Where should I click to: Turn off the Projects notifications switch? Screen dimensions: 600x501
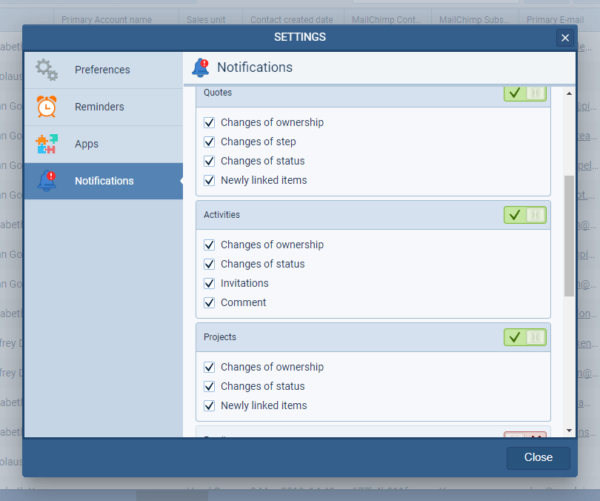click(526, 337)
